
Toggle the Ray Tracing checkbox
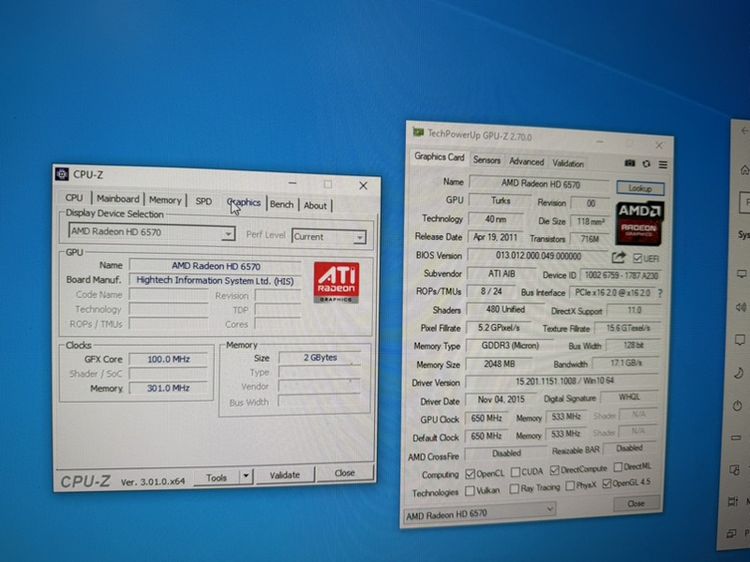click(x=514, y=488)
